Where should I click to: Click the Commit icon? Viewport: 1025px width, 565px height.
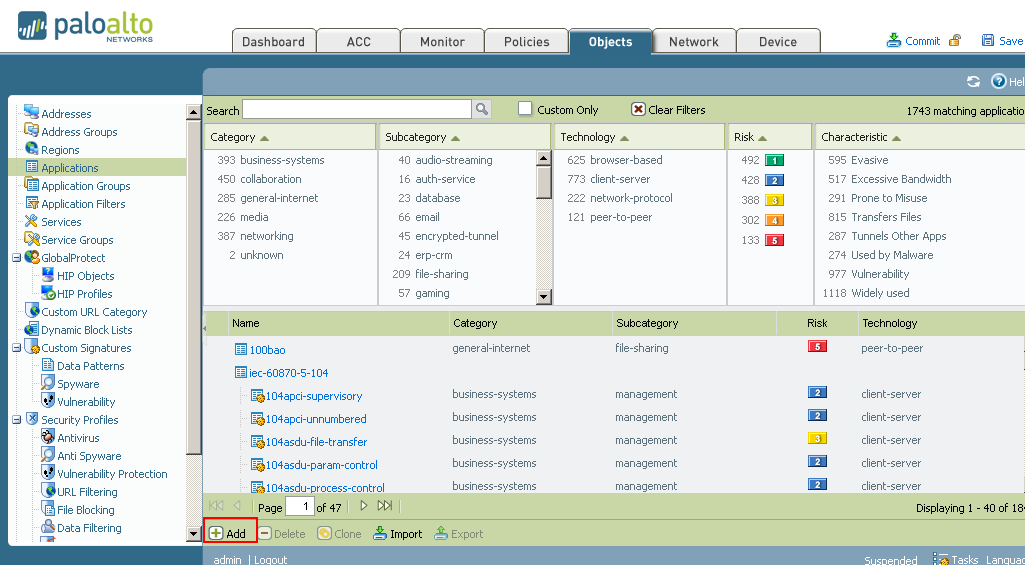[x=894, y=41]
